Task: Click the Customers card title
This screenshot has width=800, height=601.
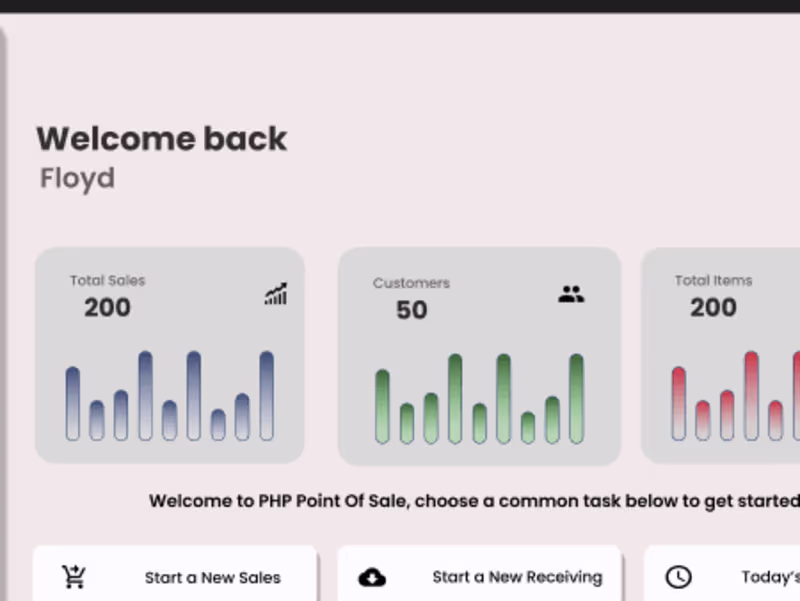Action: click(411, 283)
